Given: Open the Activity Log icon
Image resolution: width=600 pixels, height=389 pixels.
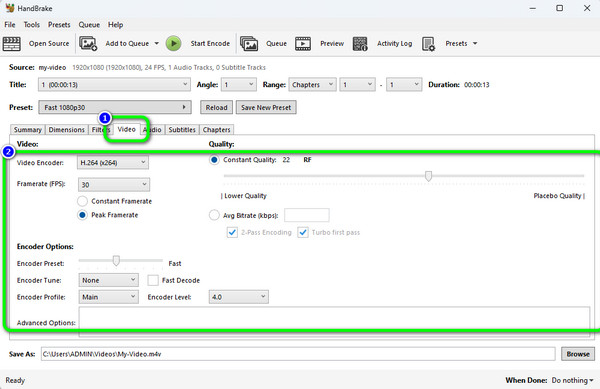Looking at the screenshot, I should 360,44.
